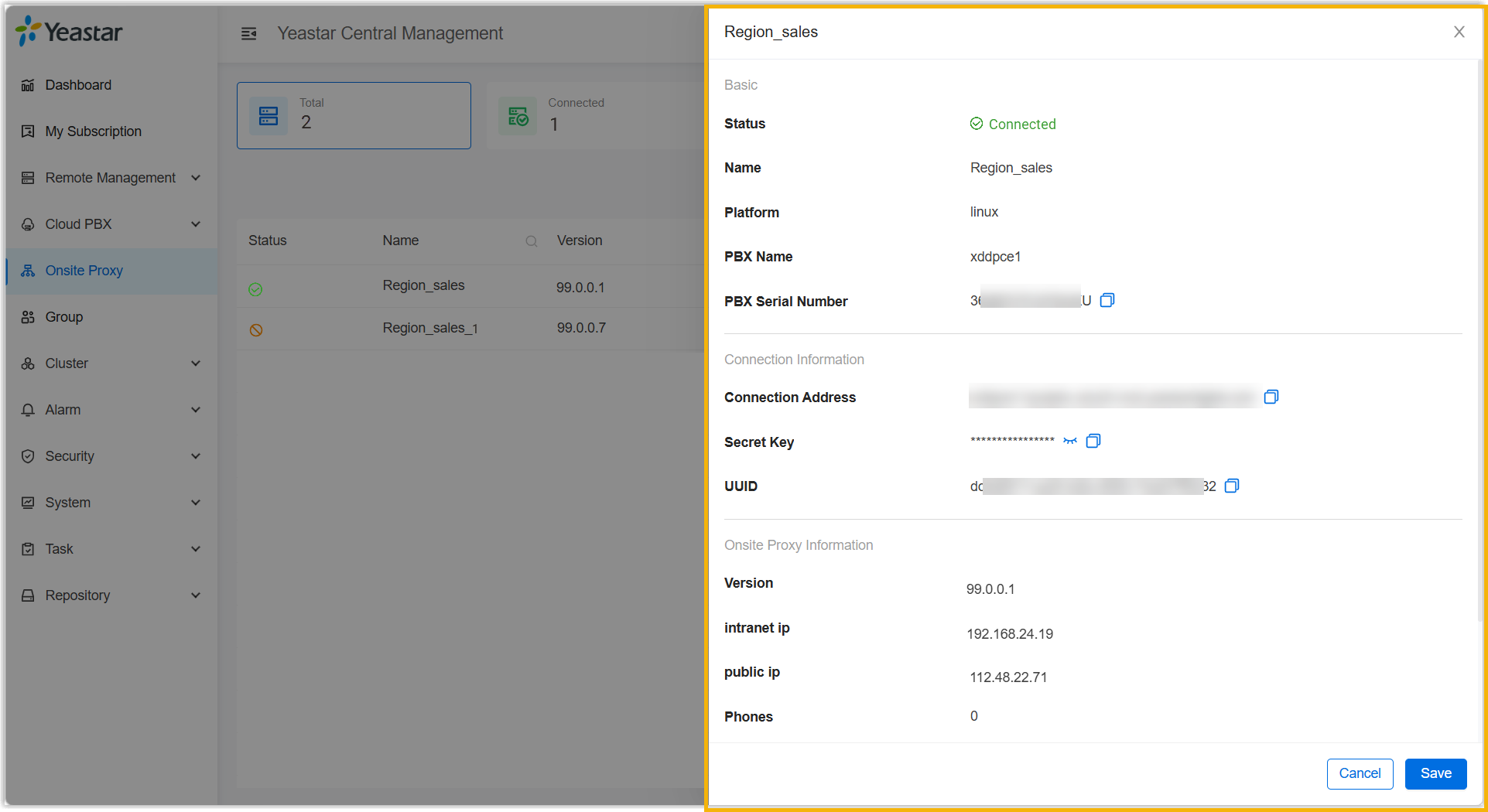Image resolution: width=1488 pixels, height=812 pixels.
Task: Collapse the sidebar with menu icon
Action: pos(248,33)
